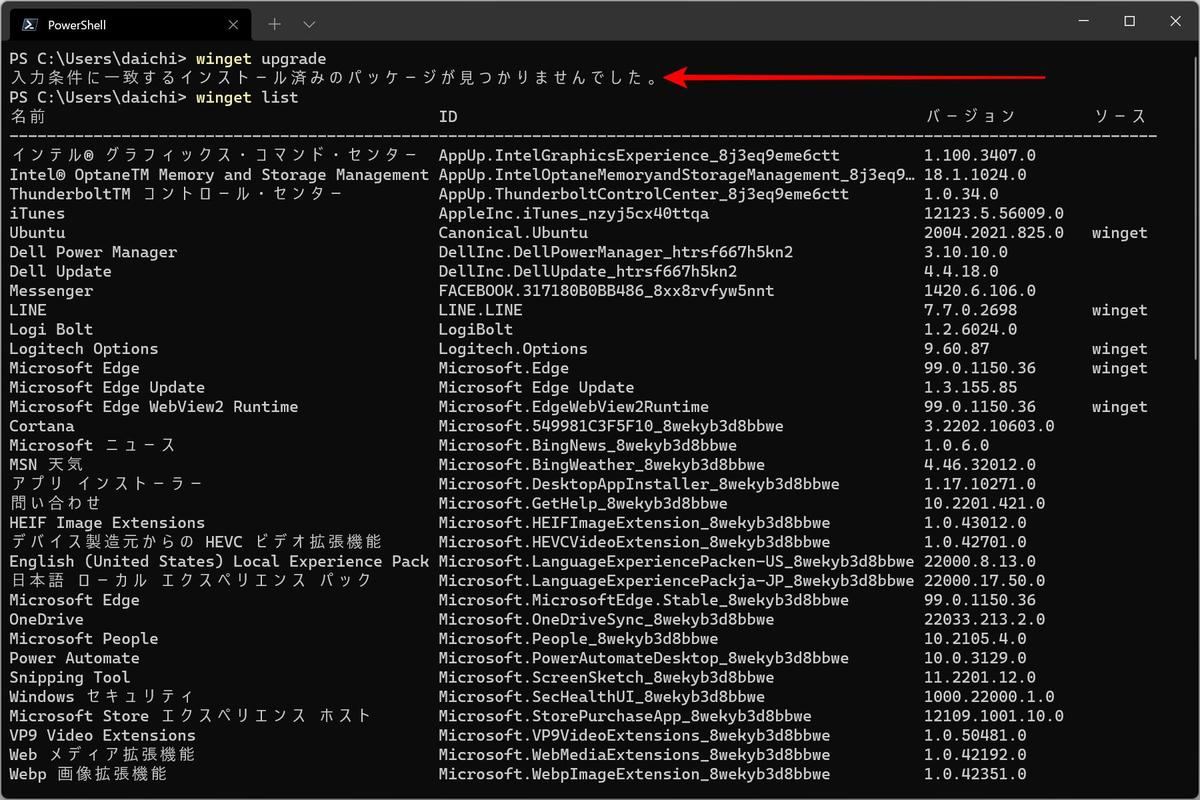Click the FACEBOOK.317180B0BB486 package ID
This screenshot has width=1200, height=800.
point(606,291)
